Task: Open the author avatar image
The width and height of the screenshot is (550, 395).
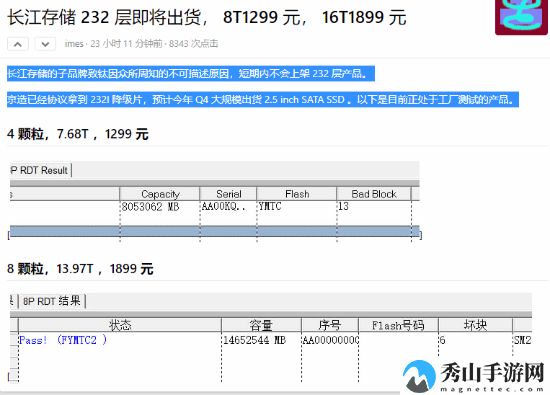Action: (522, 17)
